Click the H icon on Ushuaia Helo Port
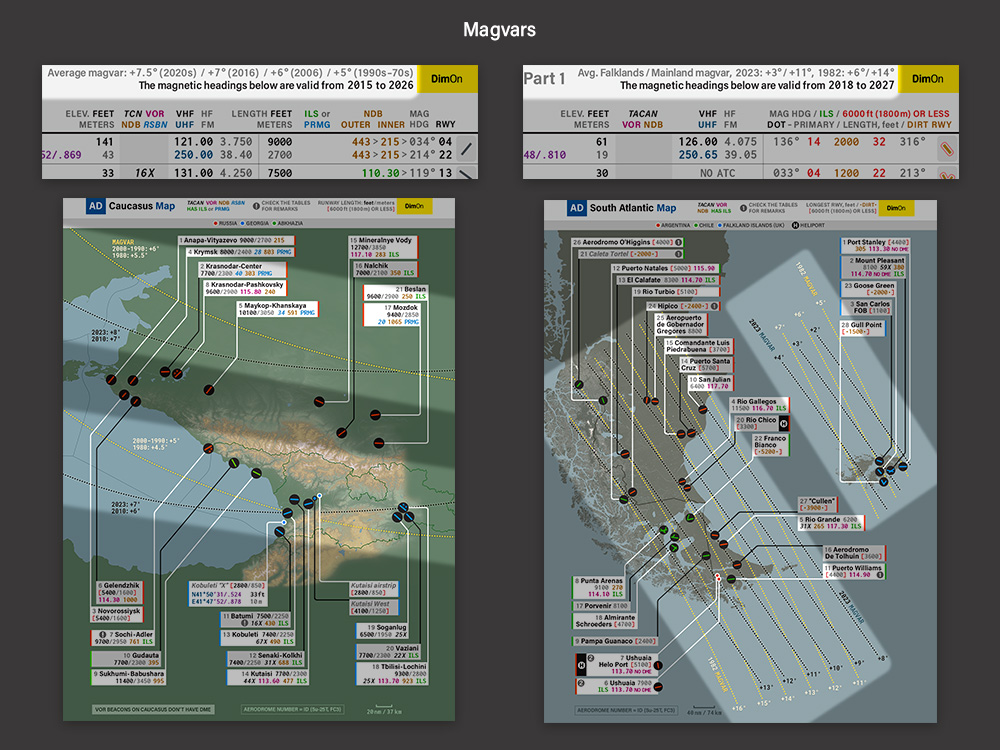Screen dimensions: 1000x750 pos(581,665)
